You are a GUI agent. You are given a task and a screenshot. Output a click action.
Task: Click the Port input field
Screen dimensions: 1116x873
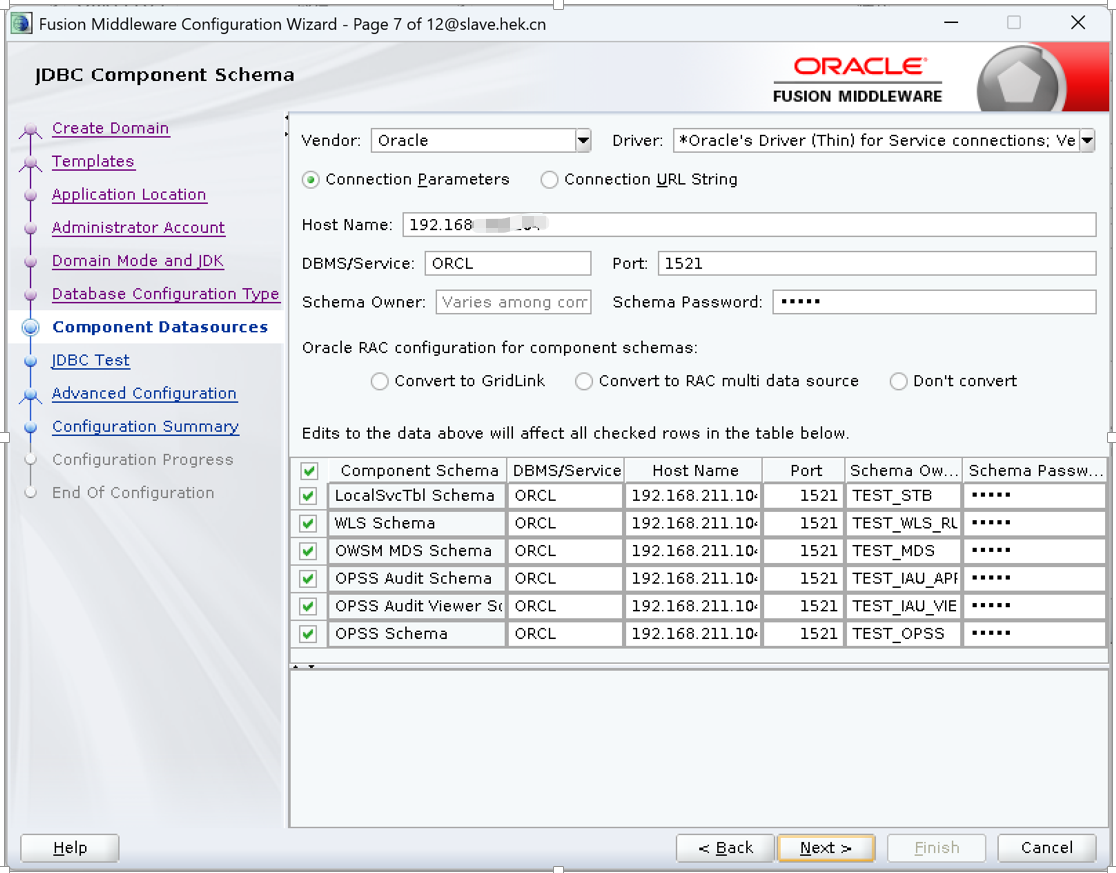coord(877,263)
